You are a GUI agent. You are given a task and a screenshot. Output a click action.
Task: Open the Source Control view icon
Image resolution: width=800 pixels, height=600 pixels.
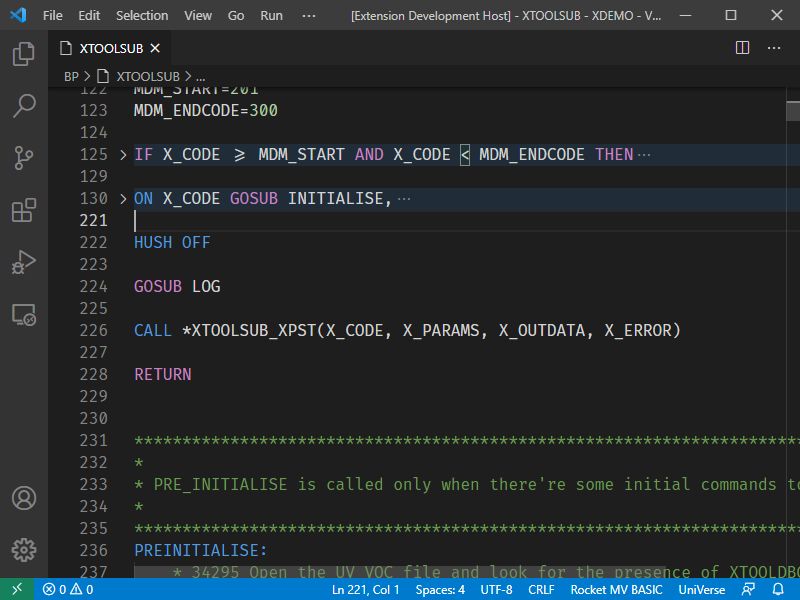(x=23, y=158)
